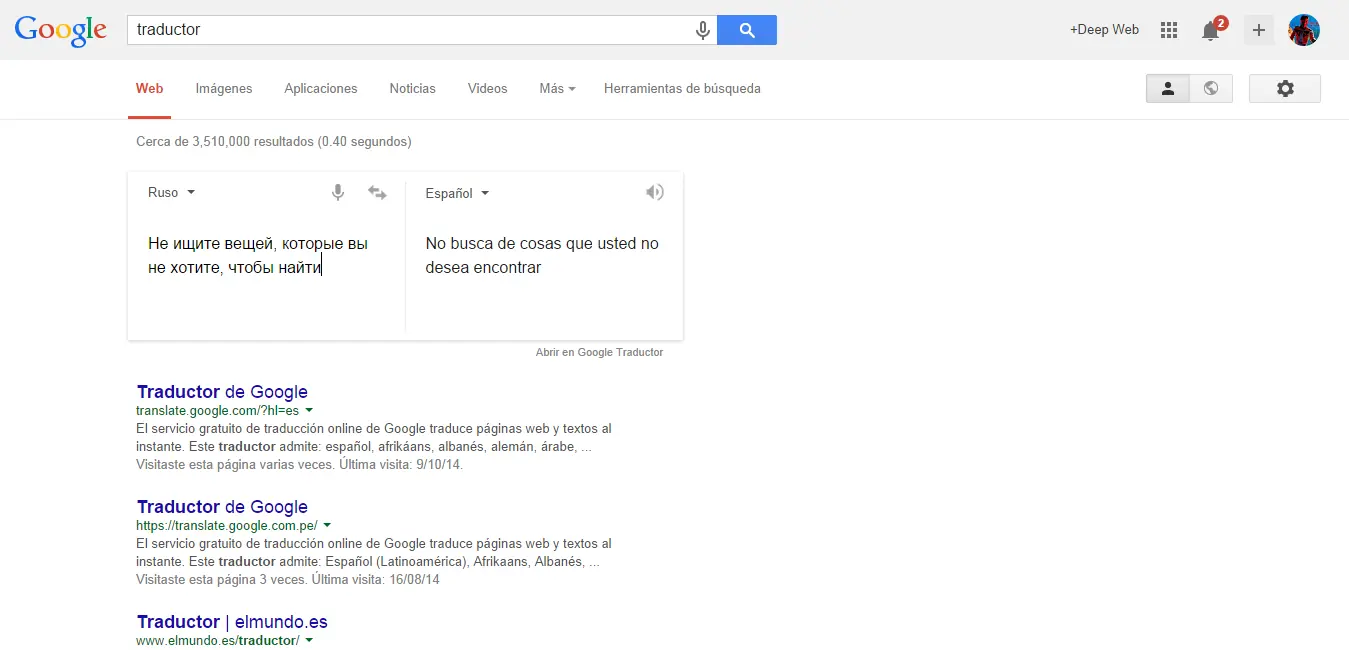Switch to the Aplicaciones tab

pyautogui.click(x=321, y=88)
